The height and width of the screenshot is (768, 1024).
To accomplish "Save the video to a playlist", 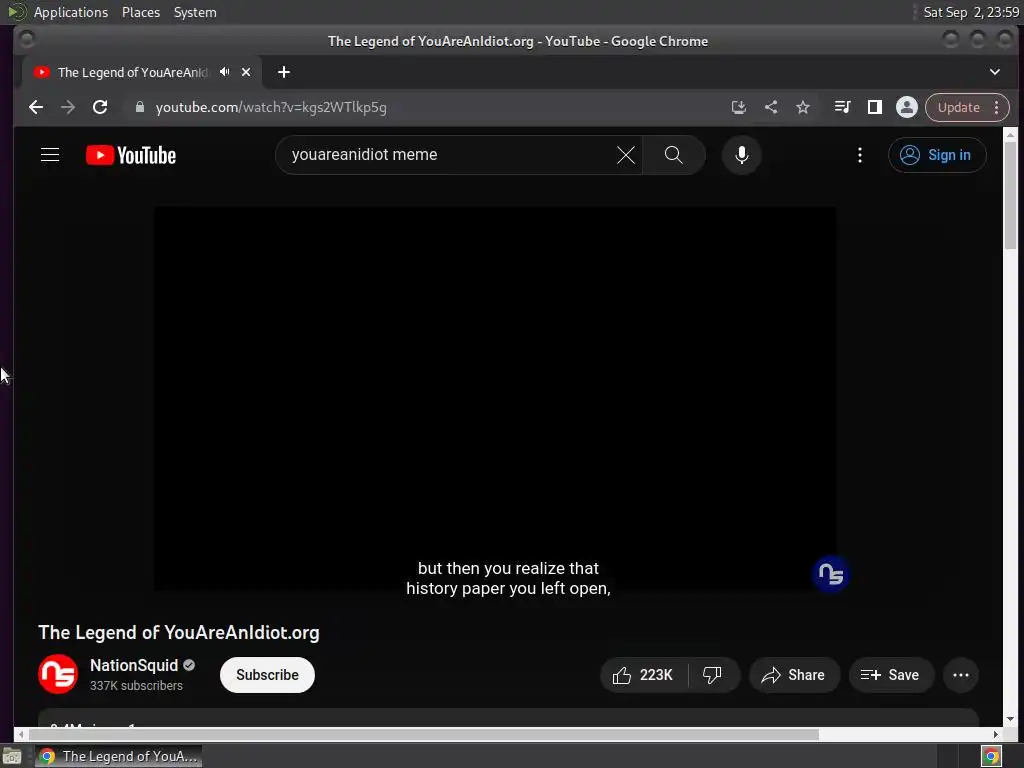I will [891, 675].
